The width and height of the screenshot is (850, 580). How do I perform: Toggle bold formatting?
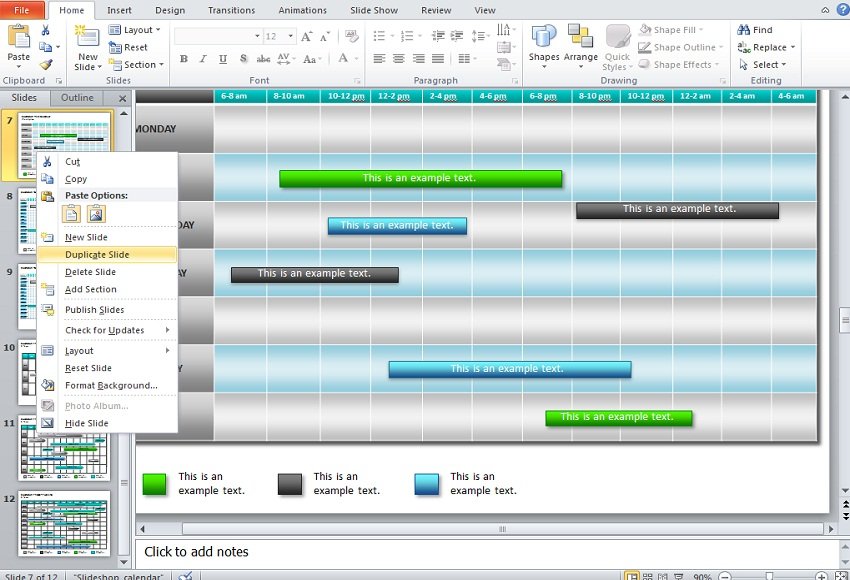coord(184,59)
